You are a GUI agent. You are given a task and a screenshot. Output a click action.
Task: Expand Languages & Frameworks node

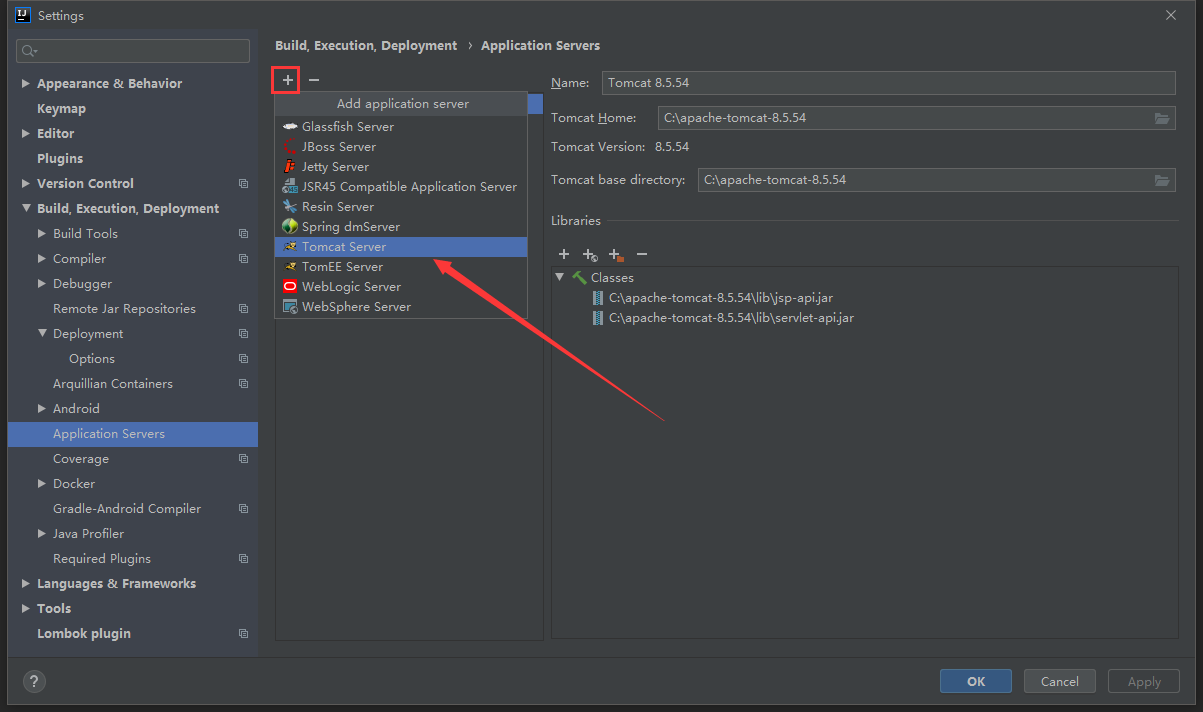[25, 584]
